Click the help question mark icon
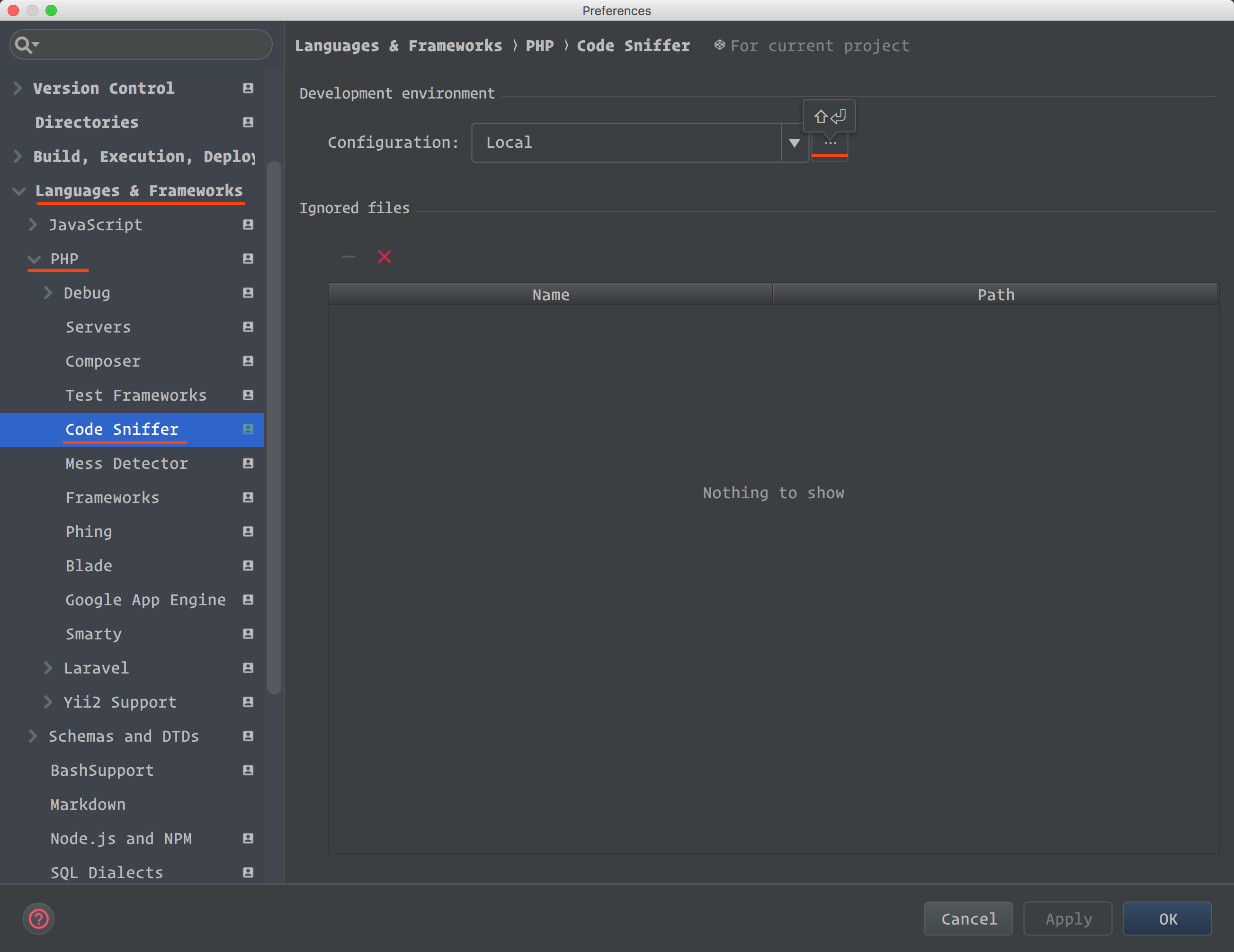Viewport: 1234px width, 952px height. 38,919
